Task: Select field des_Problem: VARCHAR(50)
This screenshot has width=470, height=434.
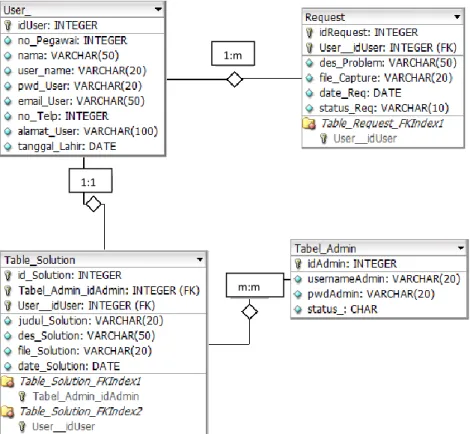Action: [x=388, y=63]
